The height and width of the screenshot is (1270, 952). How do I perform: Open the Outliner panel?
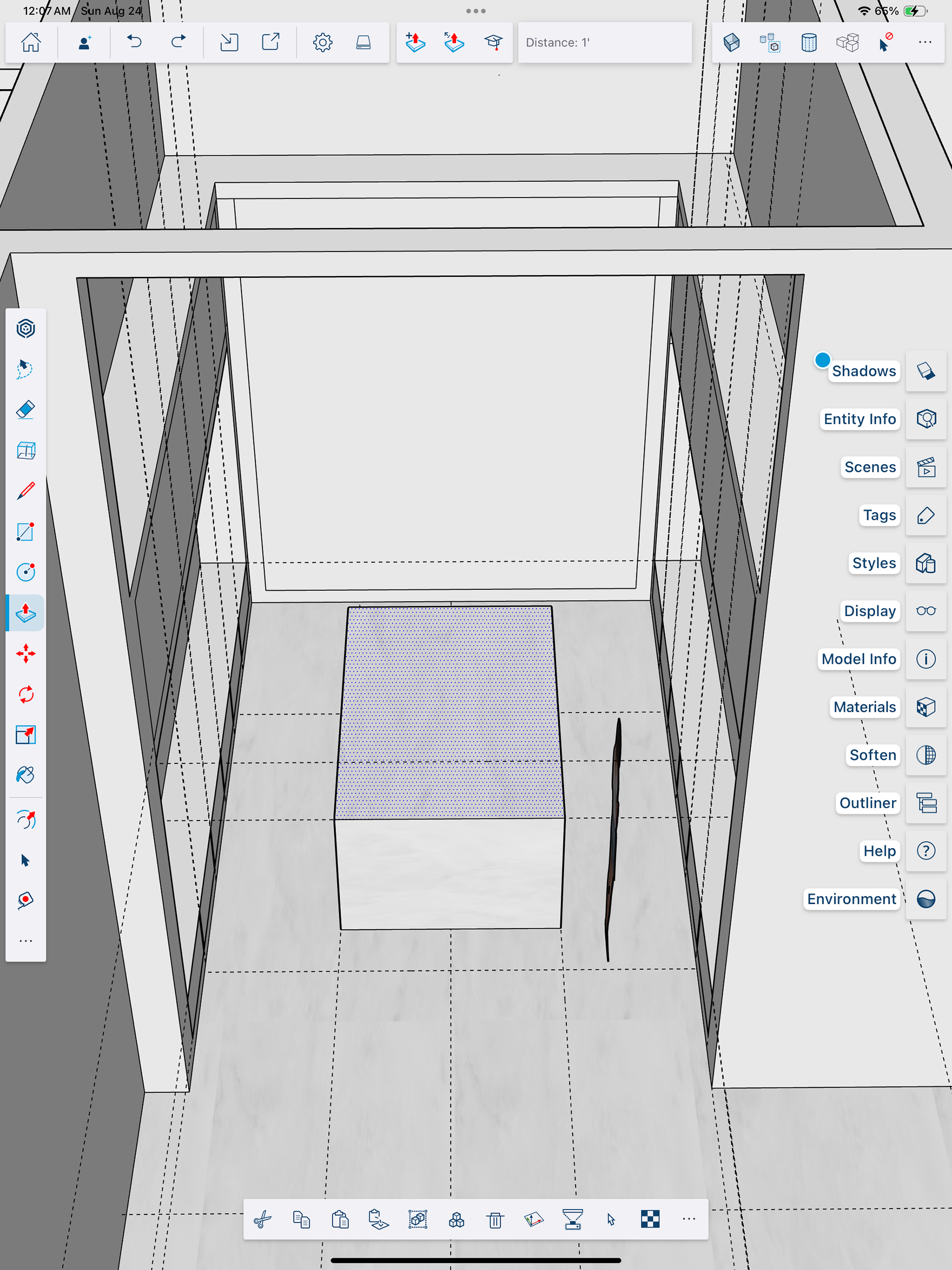coord(926,803)
